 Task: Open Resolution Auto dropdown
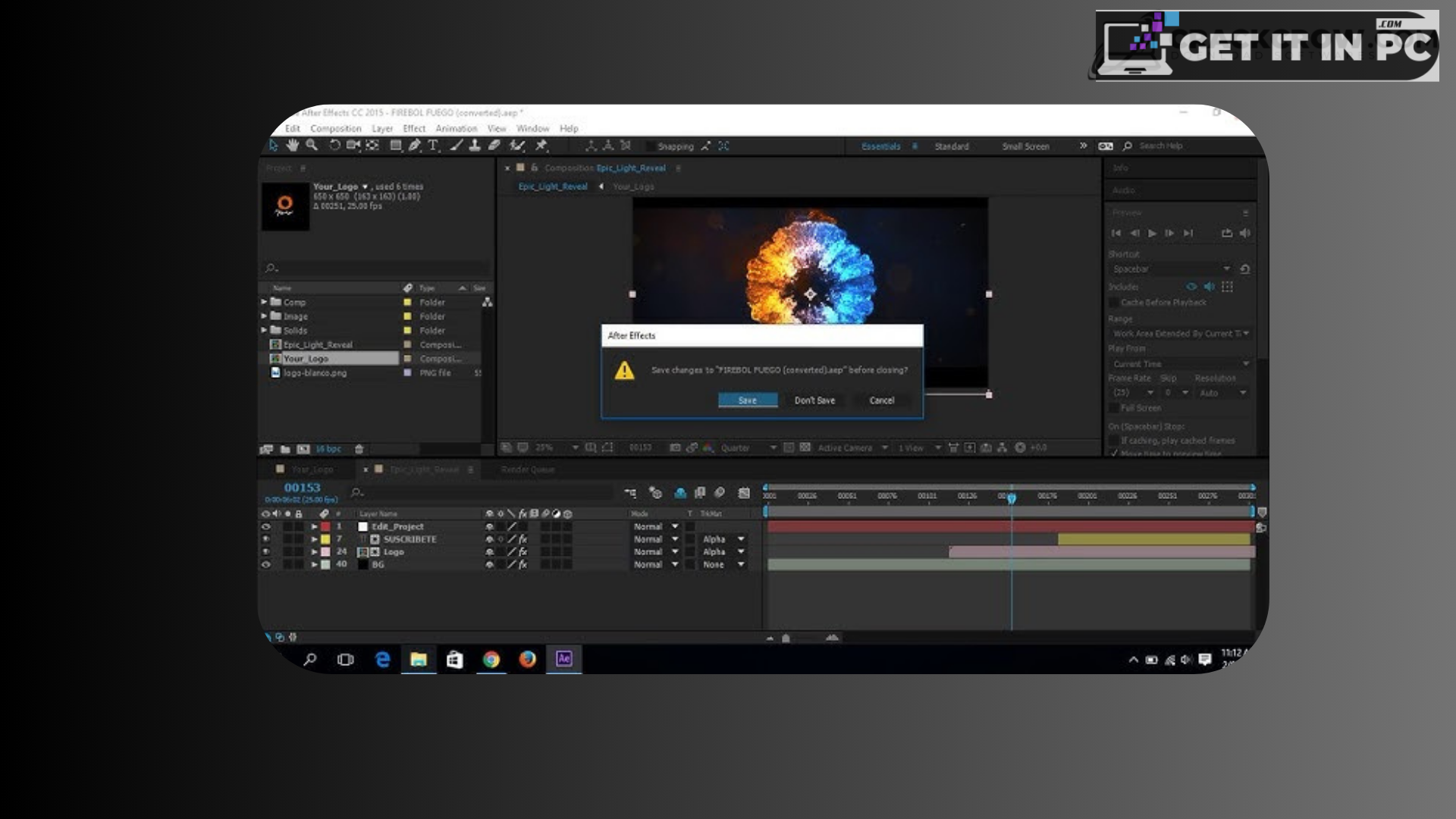click(1222, 393)
